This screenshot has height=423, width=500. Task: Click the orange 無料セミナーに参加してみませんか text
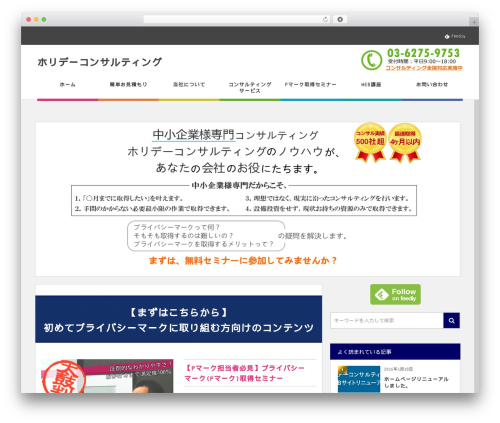click(243, 260)
